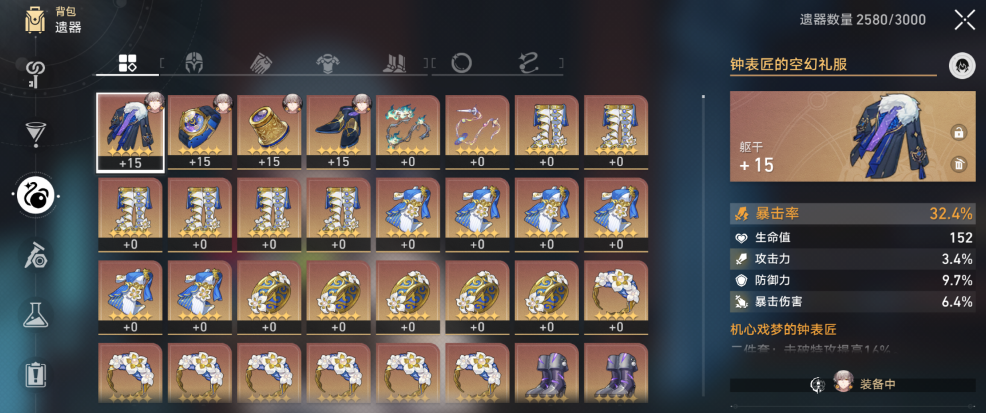Open the key items sidebar category
Screen dimensions: 986x413
point(35,73)
